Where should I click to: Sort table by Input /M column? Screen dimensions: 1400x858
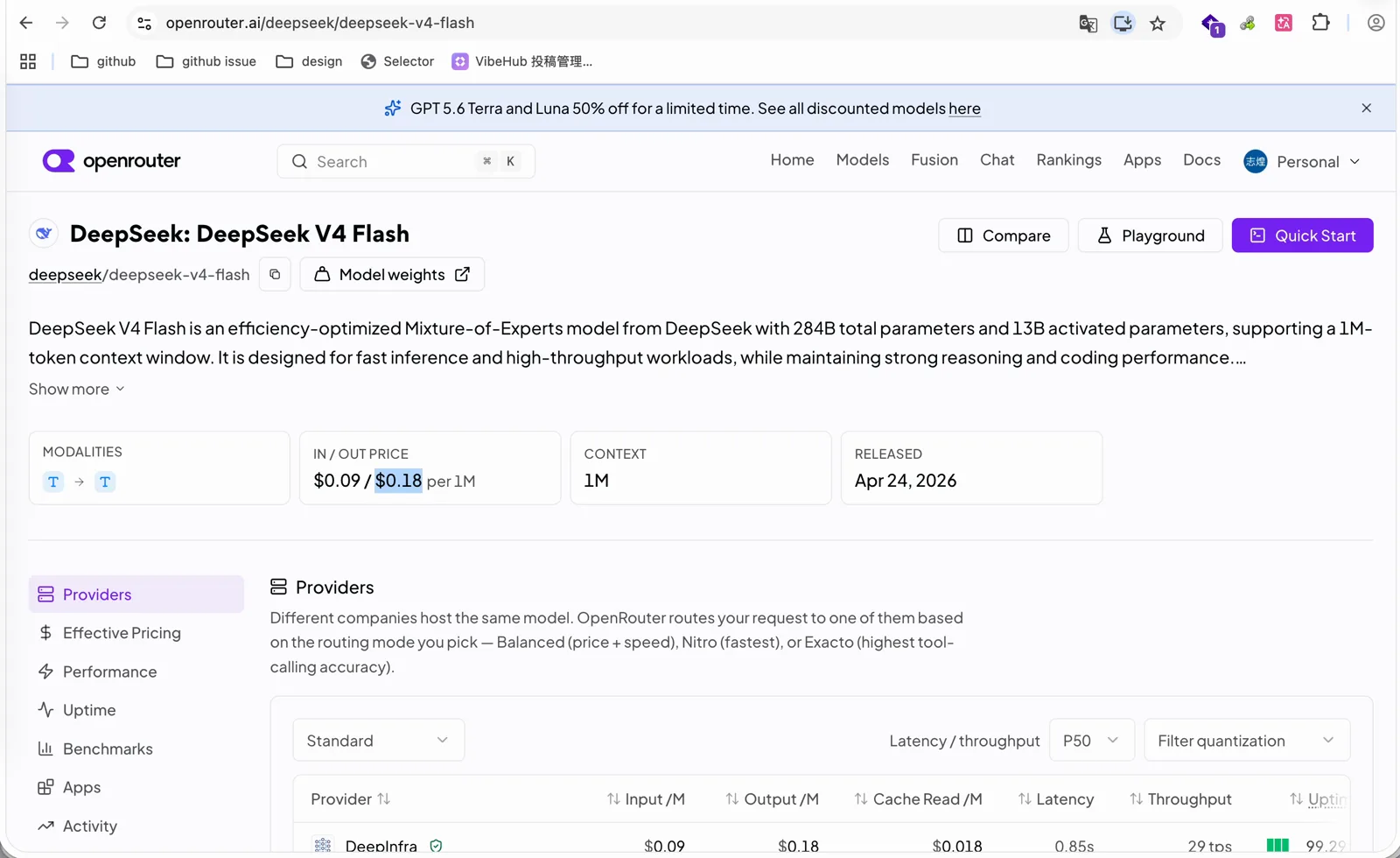[x=646, y=799]
